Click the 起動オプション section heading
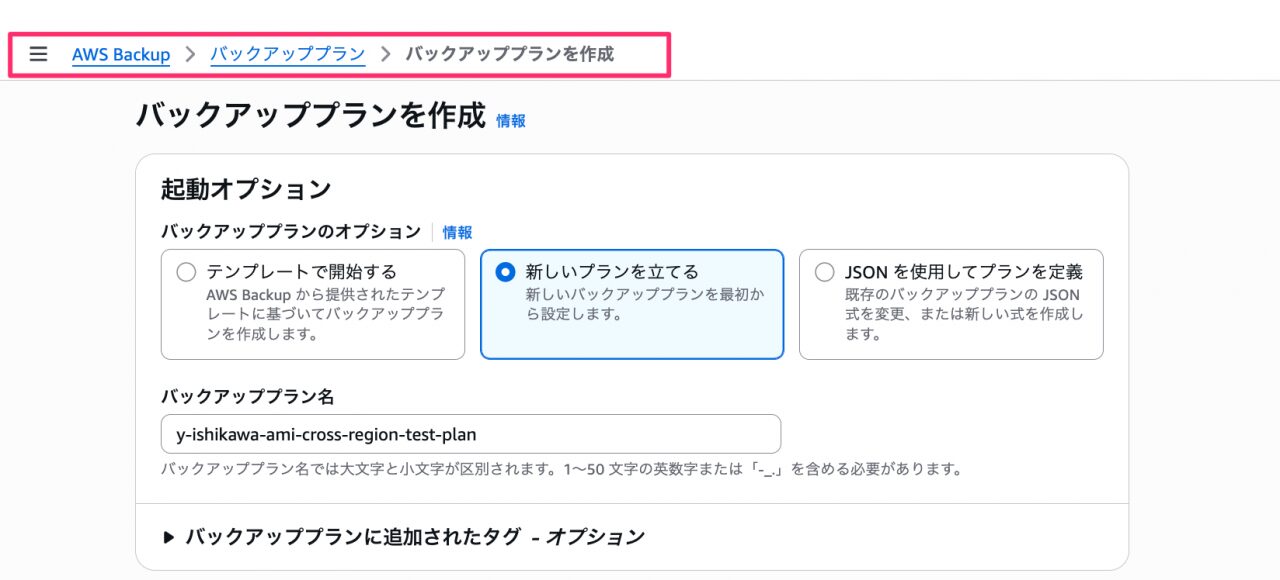 [x=246, y=189]
